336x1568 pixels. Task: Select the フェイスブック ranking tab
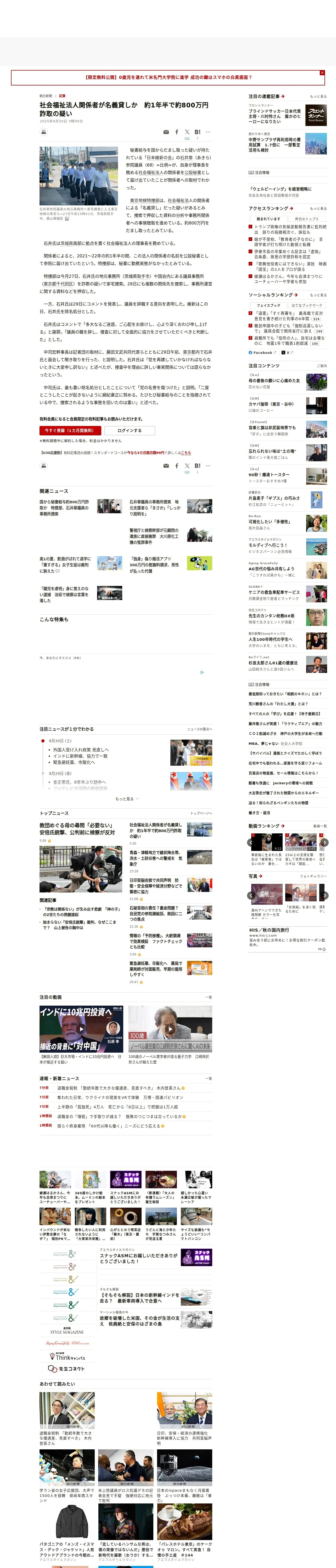coord(268,305)
